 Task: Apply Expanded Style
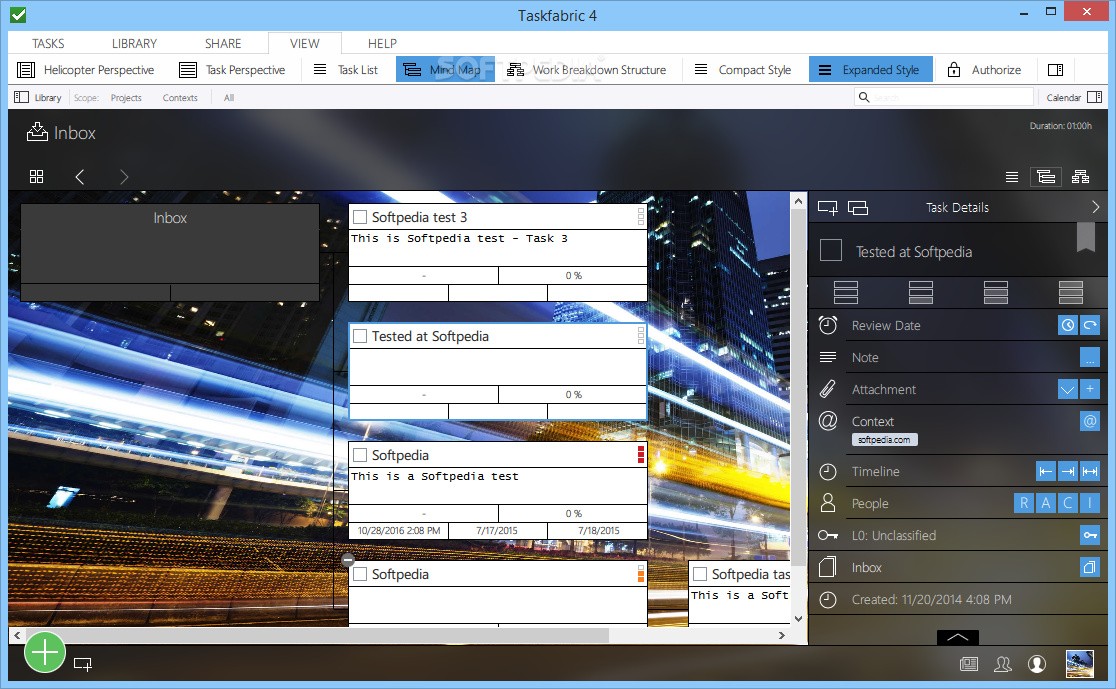870,70
